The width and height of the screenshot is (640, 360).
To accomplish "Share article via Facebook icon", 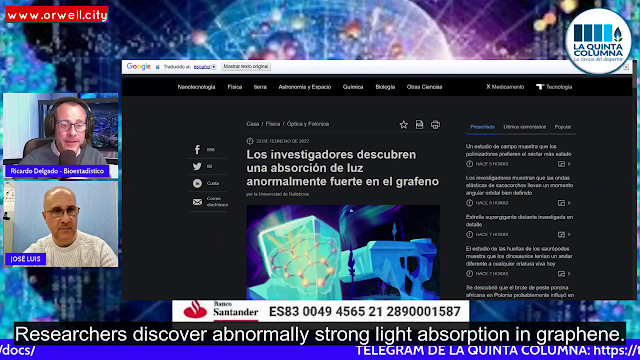I will pyautogui.click(x=197, y=150).
